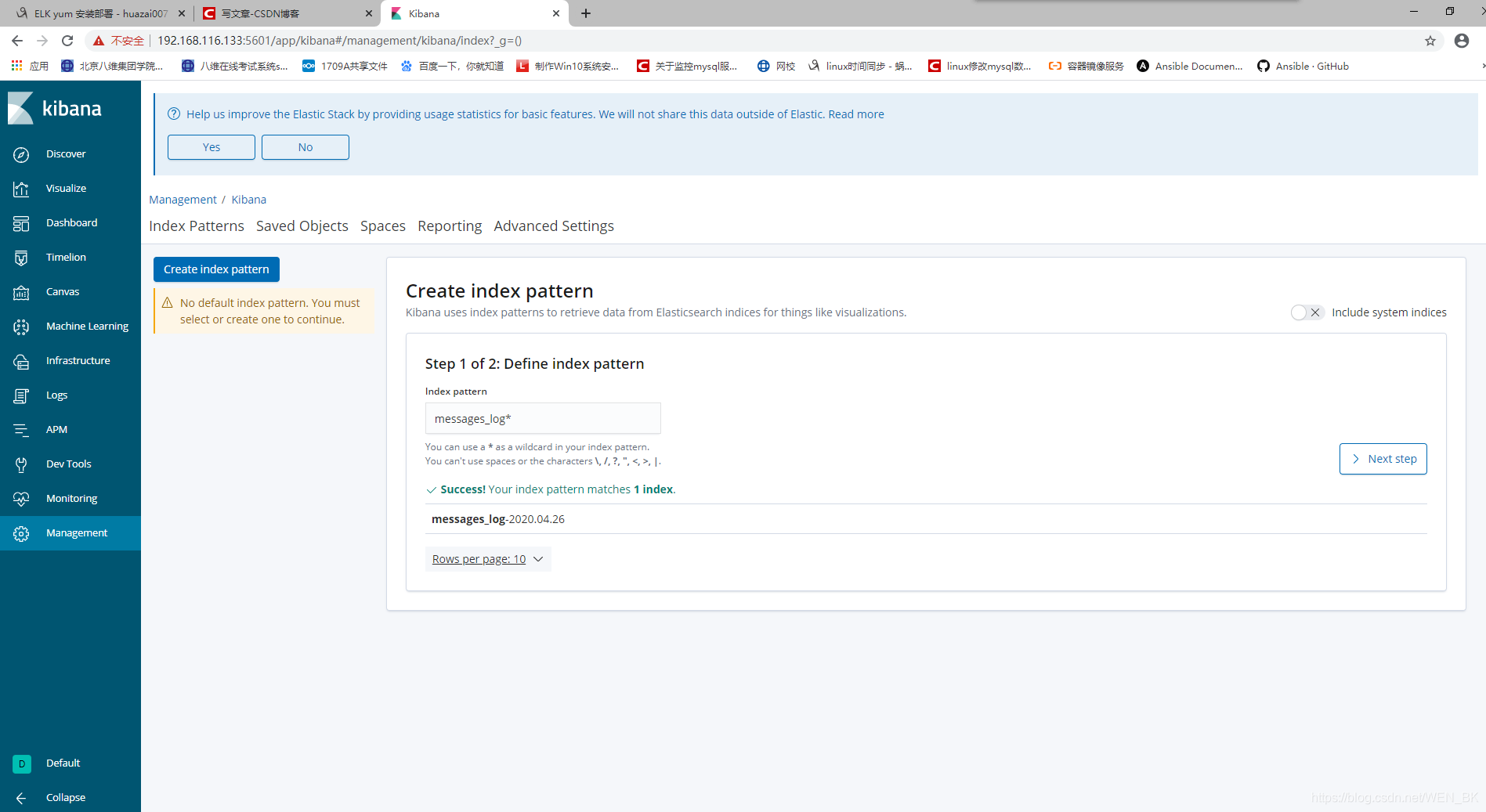Click the browser address bar URL

339,41
